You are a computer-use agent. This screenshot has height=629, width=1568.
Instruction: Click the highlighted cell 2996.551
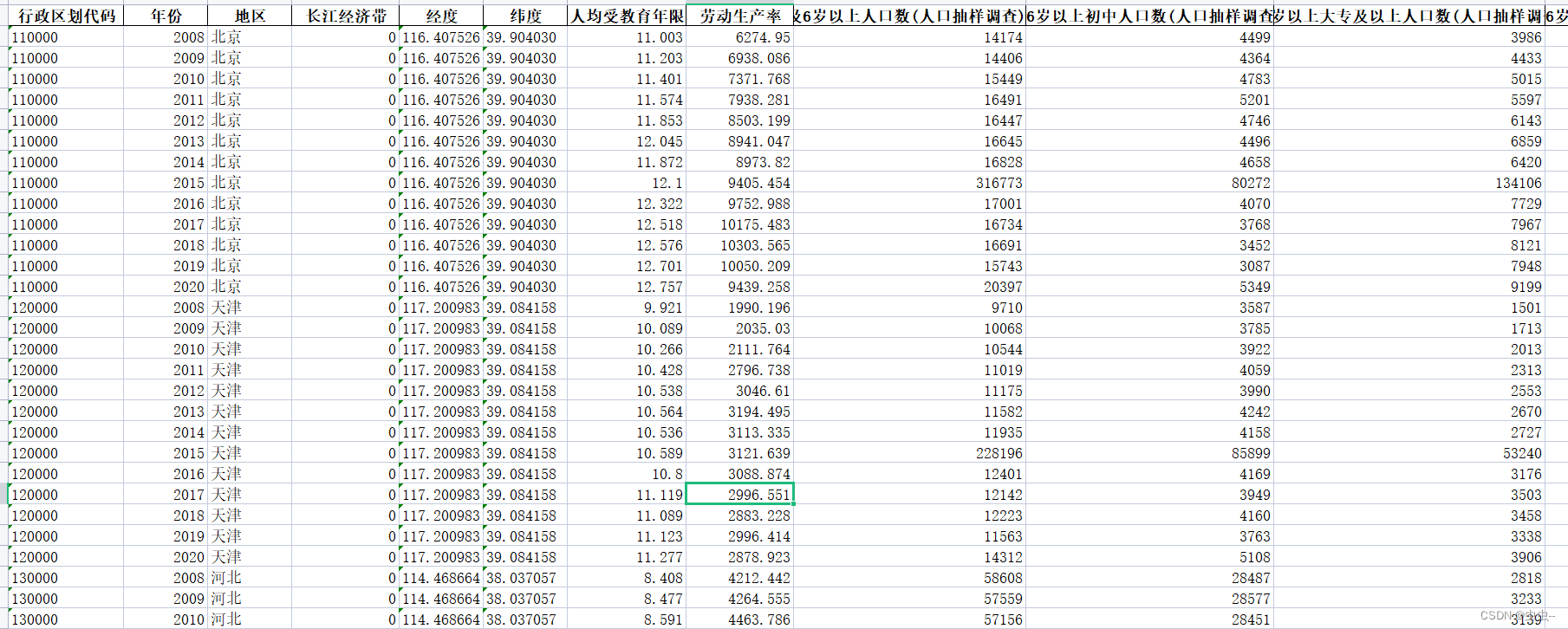(x=739, y=495)
